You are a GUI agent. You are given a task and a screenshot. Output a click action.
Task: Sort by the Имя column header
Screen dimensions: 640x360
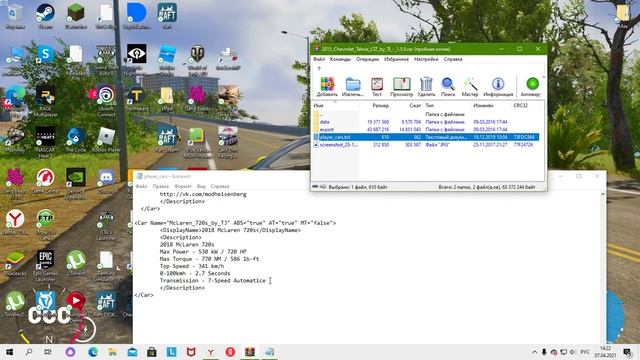[336, 105]
